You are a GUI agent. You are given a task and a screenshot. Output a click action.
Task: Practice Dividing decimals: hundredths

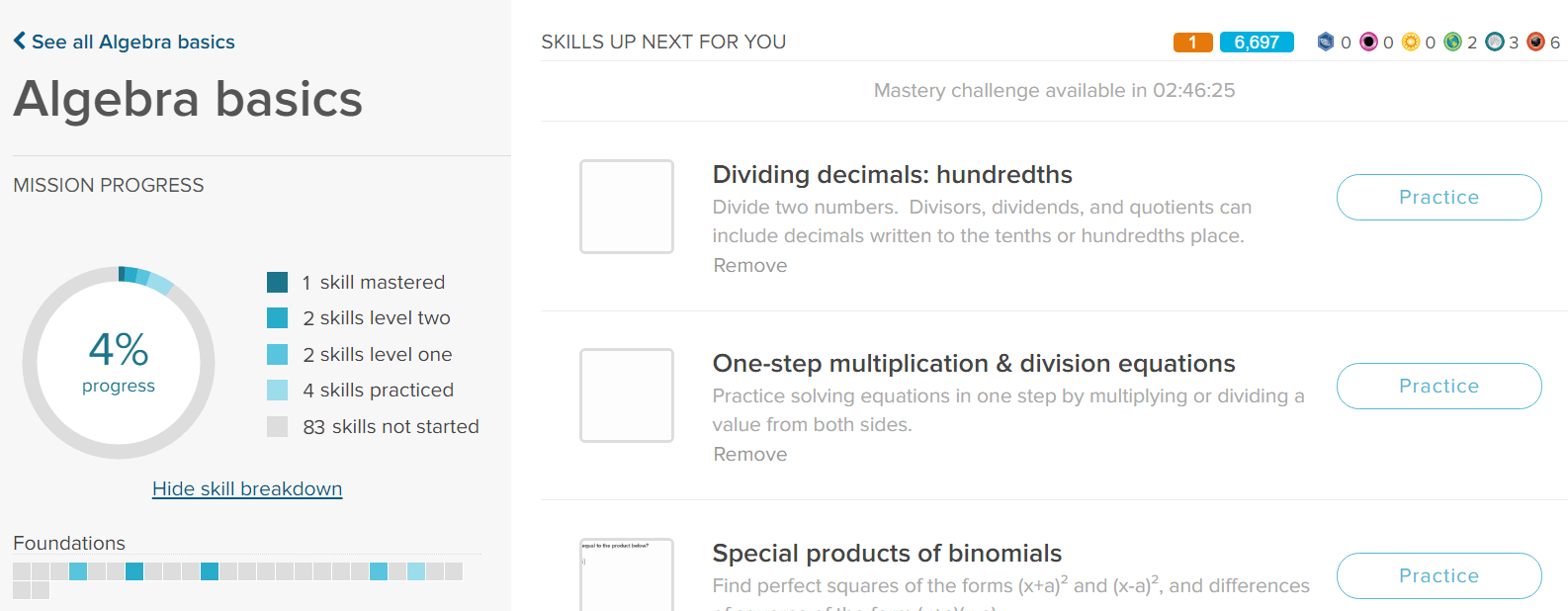pyautogui.click(x=1438, y=197)
